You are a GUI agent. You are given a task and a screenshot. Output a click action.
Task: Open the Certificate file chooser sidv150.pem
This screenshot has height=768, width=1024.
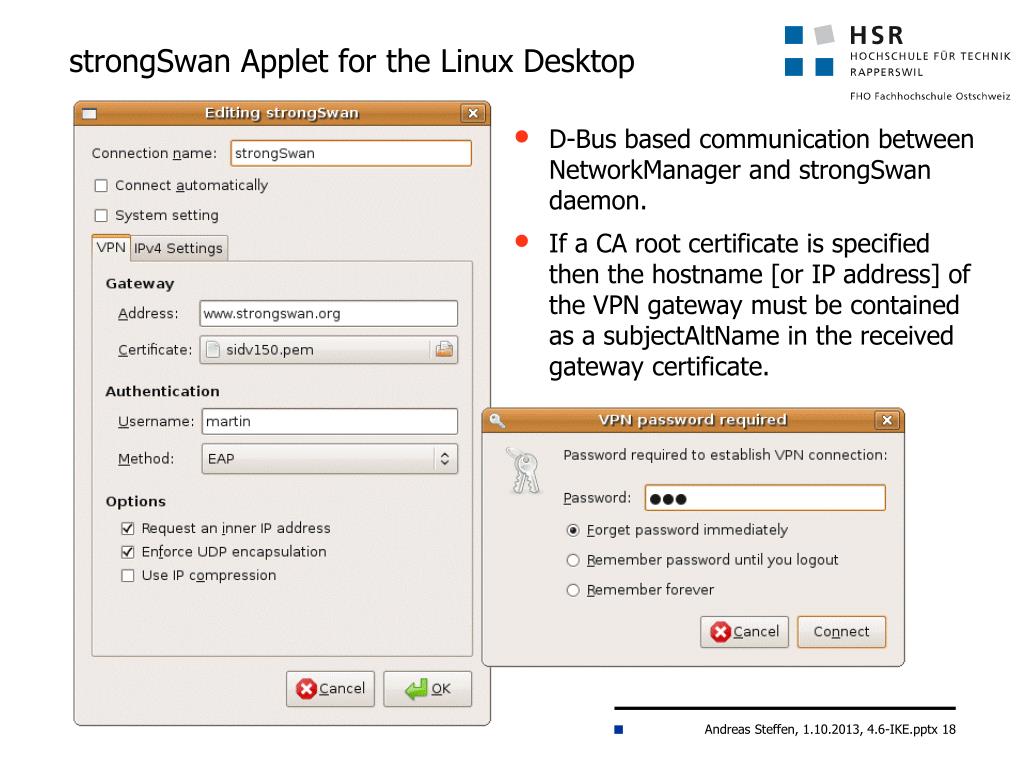(328, 350)
